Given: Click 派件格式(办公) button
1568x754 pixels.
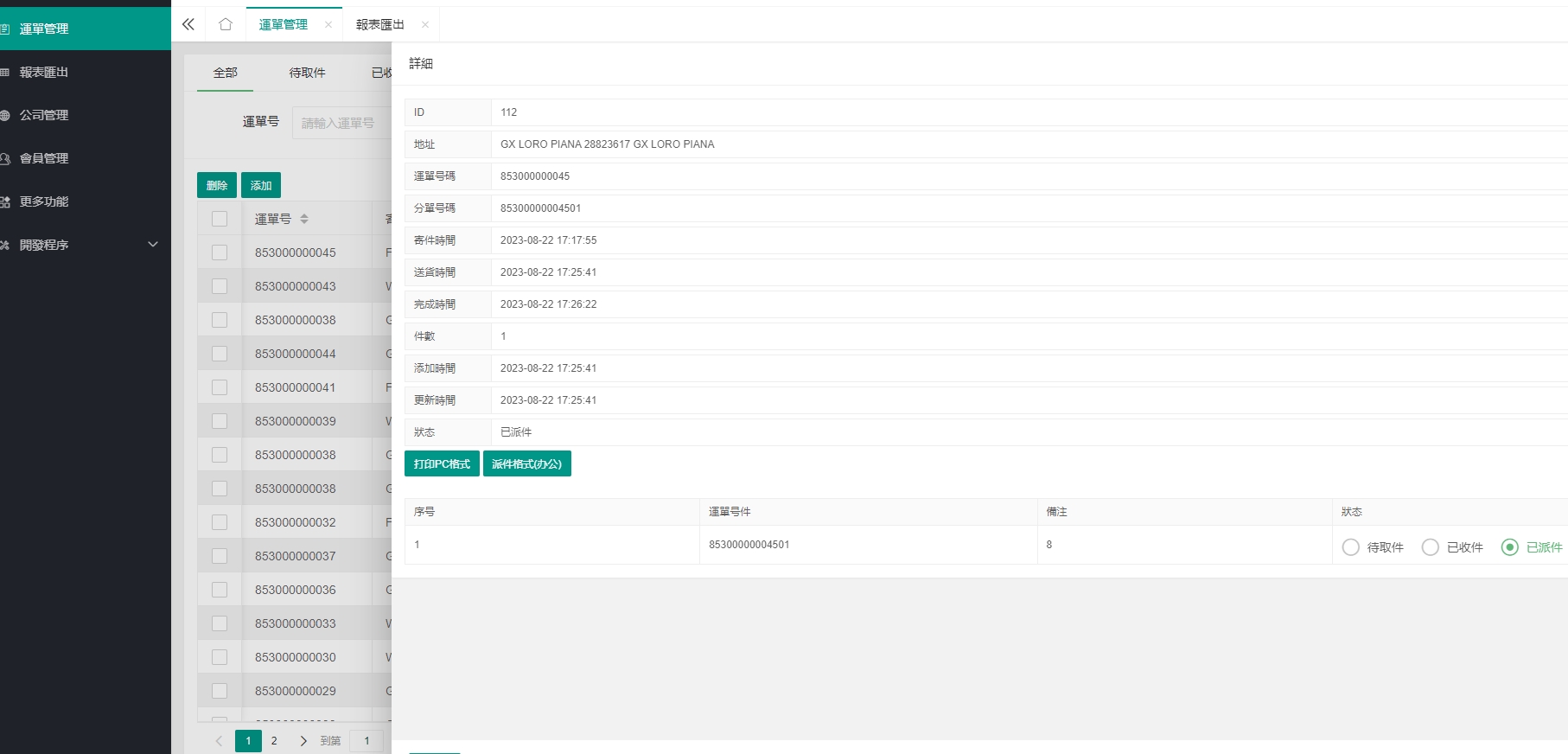Looking at the screenshot, I should (x=527, y=463).
